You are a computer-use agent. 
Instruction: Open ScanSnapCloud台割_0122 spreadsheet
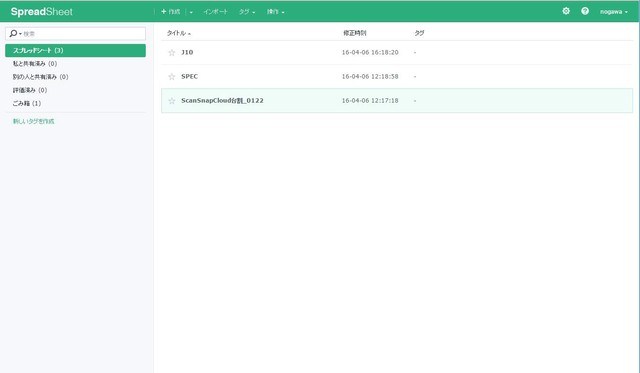[x=222, y=100]
